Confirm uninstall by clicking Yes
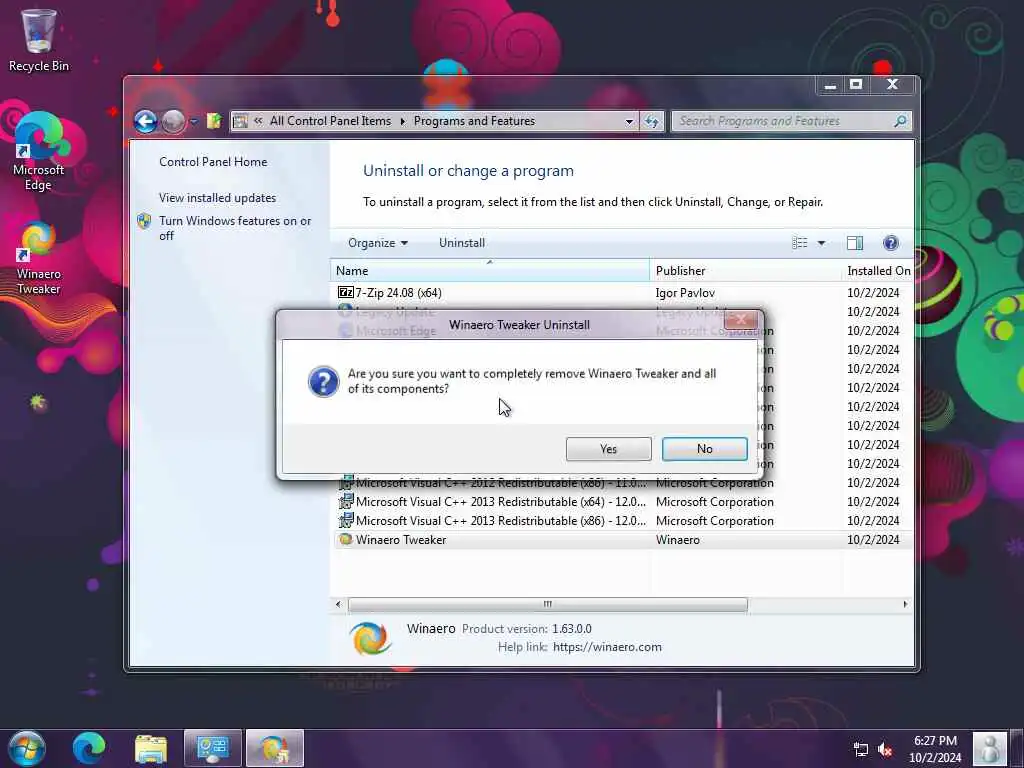The height and width of the screenshot is (768, 1024). 609,449
